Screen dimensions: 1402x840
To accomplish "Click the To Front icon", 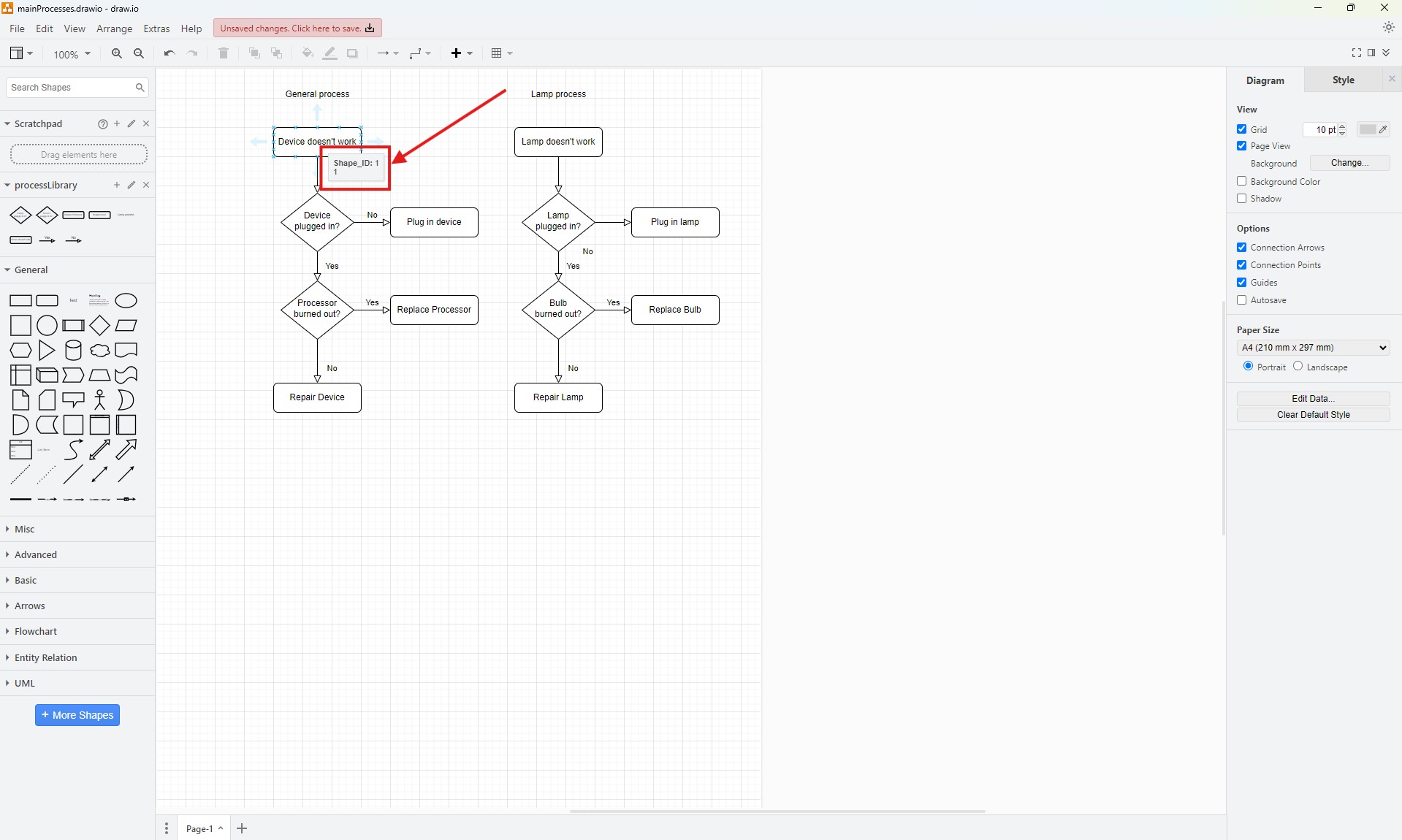I will 254,53.
